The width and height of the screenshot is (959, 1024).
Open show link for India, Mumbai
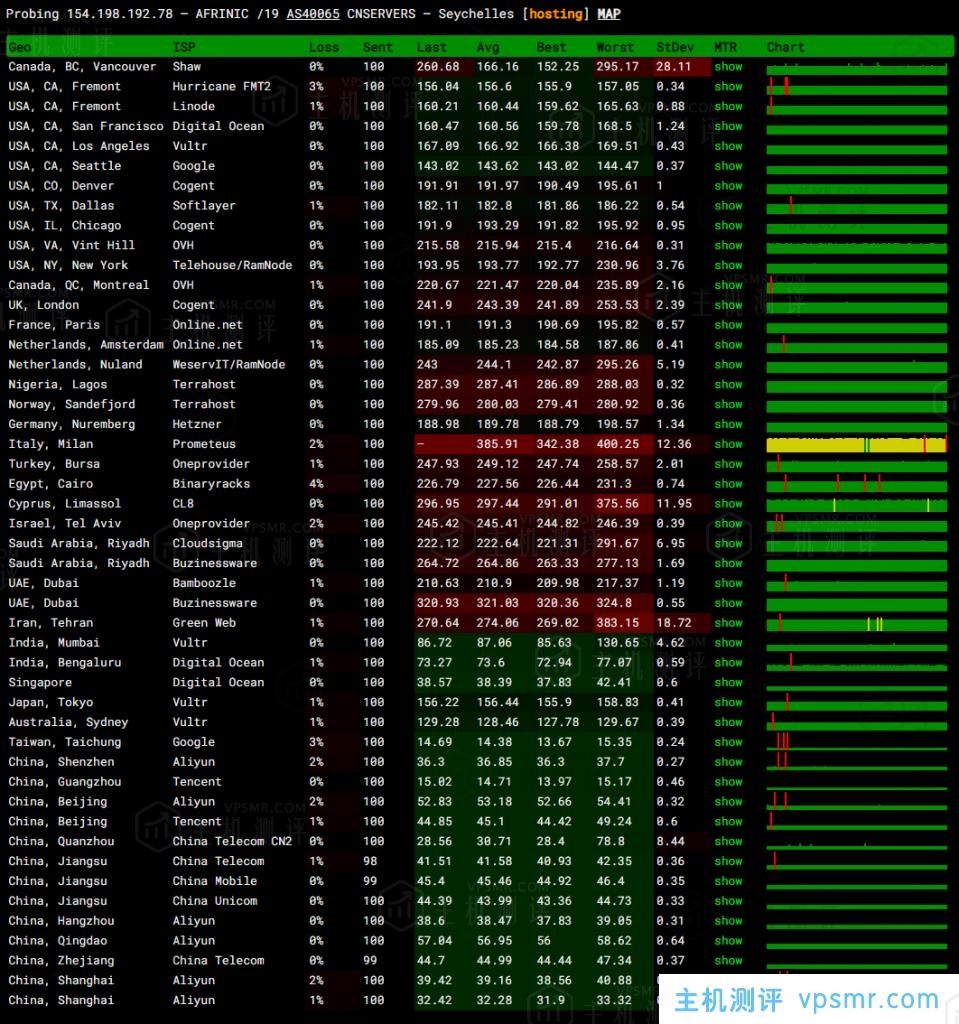728,643
